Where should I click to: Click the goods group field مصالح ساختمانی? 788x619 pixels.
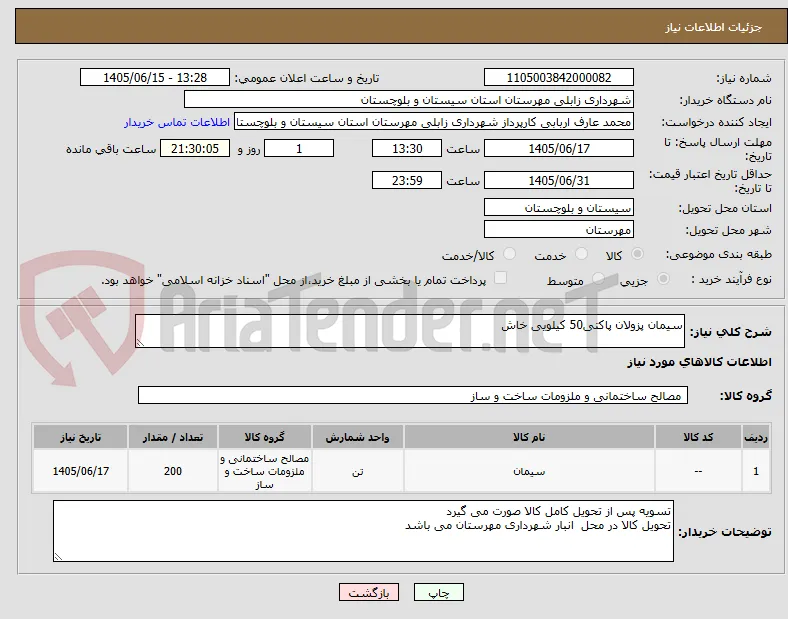coord(413,395)
